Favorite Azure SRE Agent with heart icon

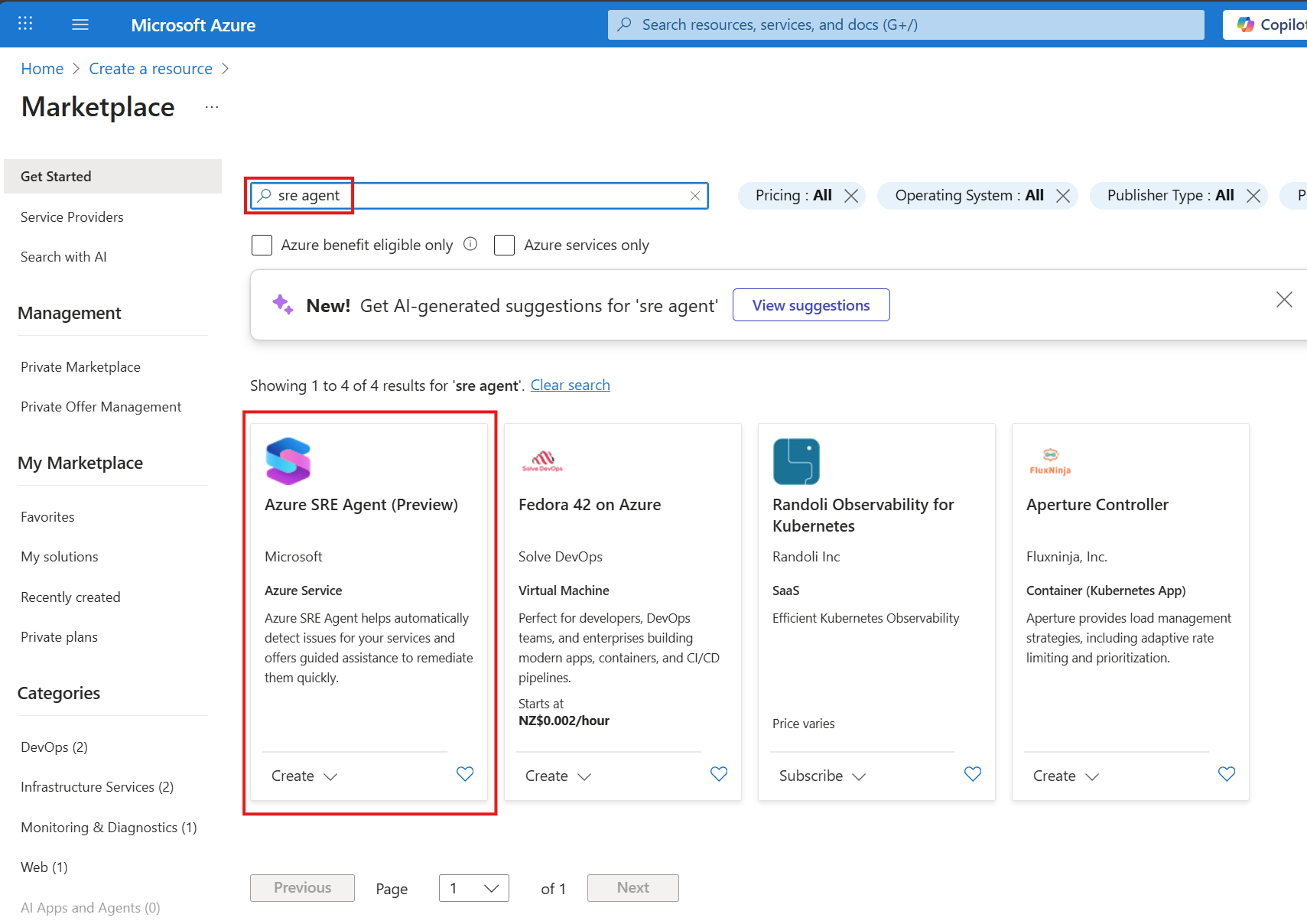[465, 774]
